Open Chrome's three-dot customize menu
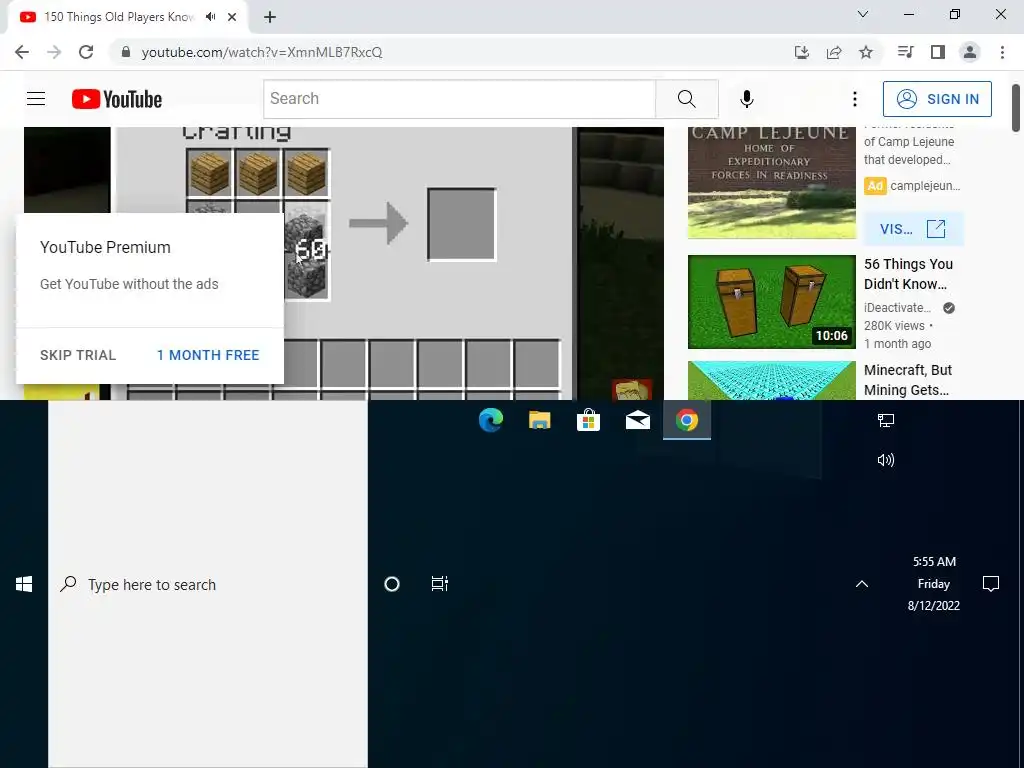Viewport: 1024px width, 768px height. click(x=1002, y=52)
